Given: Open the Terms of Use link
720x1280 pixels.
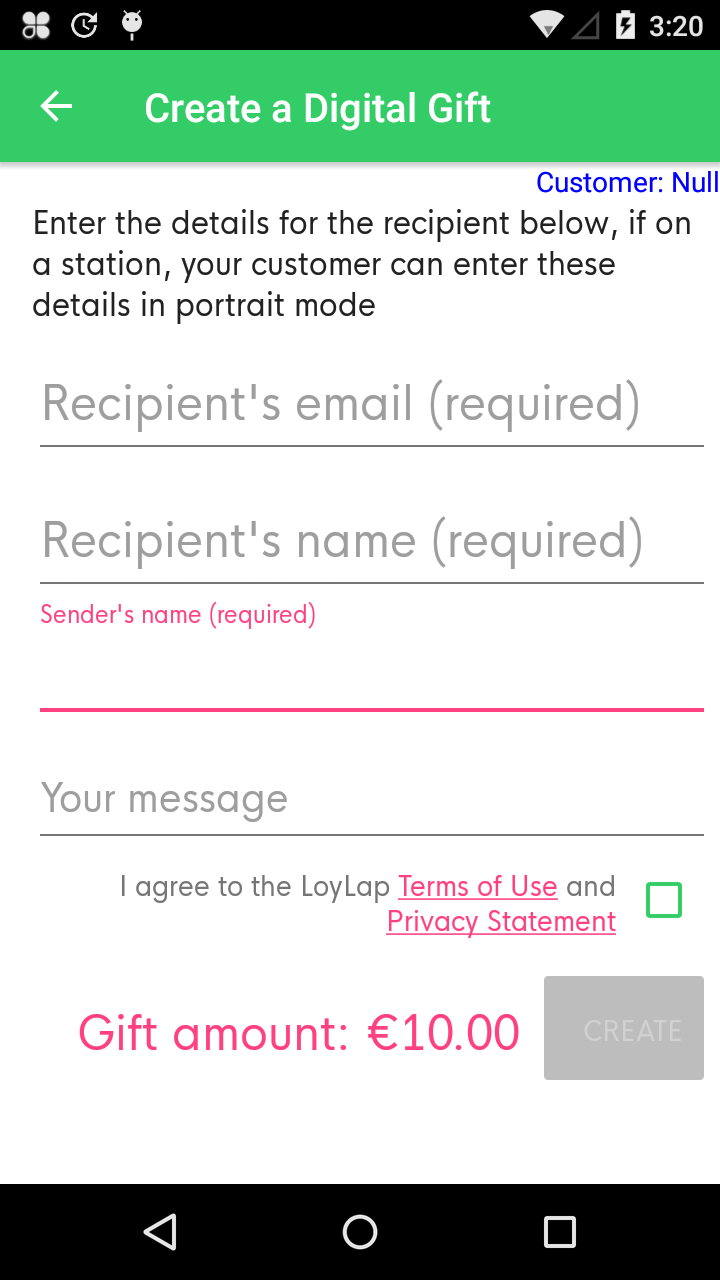Looking at the screenshot, I should (478, 886).
